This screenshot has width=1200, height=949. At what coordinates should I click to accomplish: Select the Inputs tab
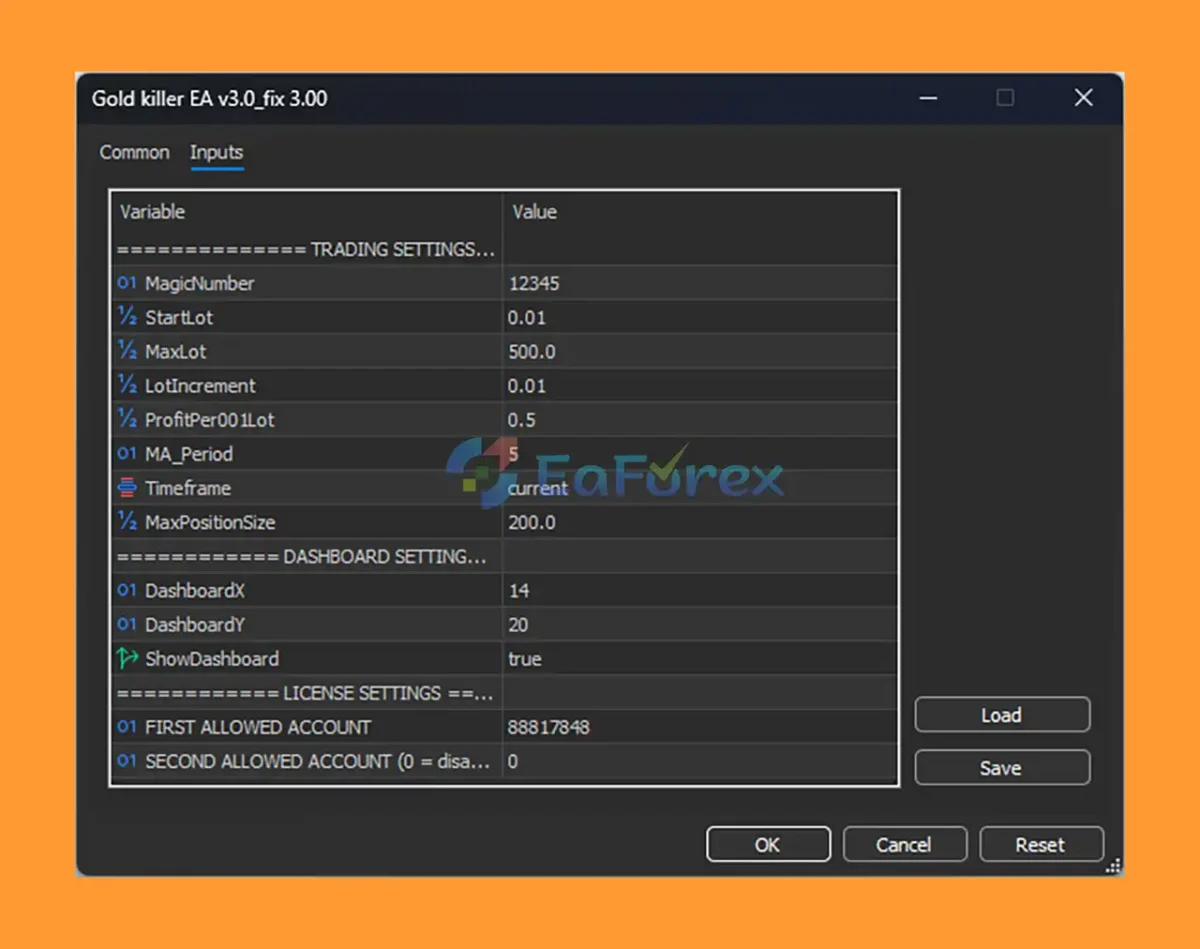click(216, 152)
